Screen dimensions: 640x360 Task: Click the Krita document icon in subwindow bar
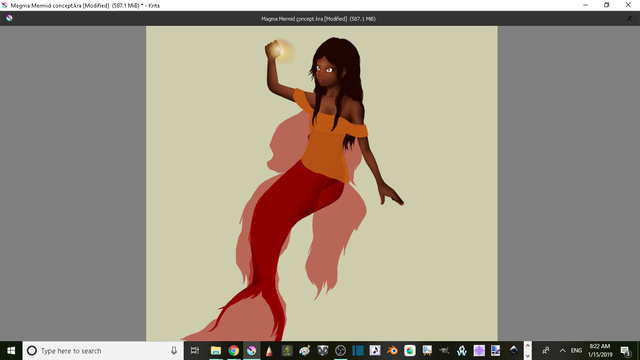click(9, 18)
